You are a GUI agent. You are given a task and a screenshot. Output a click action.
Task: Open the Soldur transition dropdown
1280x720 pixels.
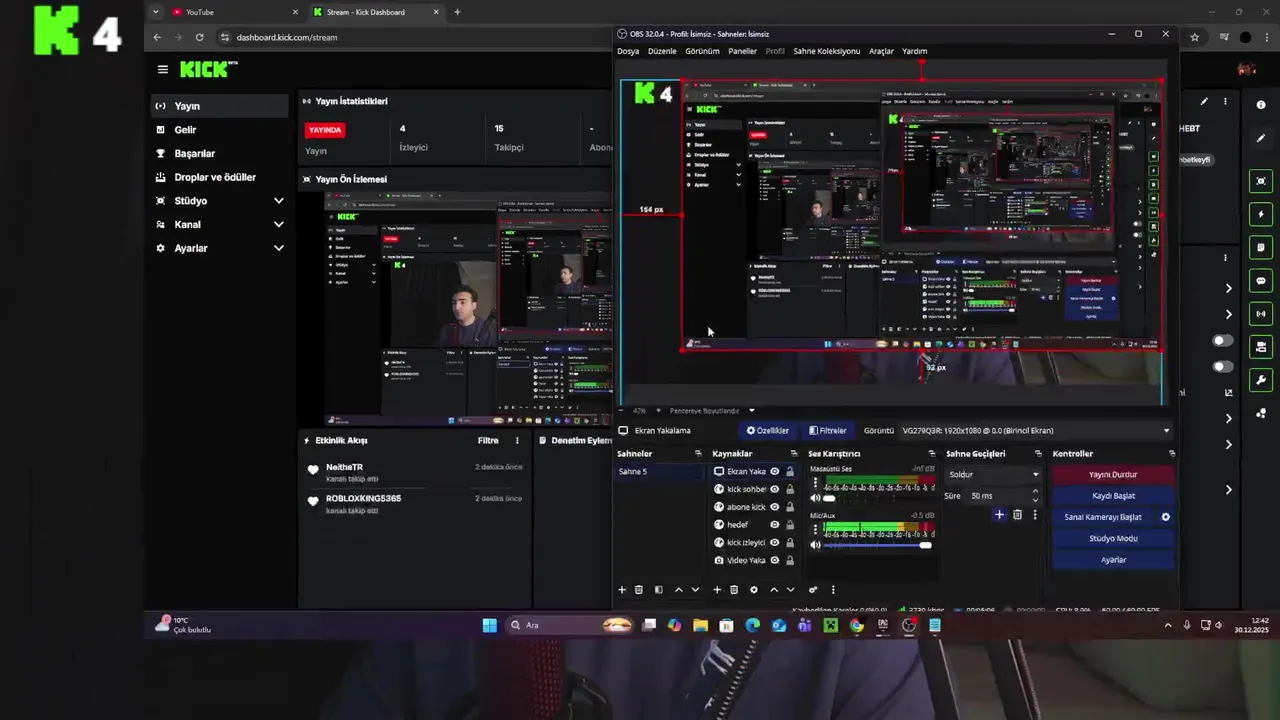pyautogui.click(x=993, y=474)
